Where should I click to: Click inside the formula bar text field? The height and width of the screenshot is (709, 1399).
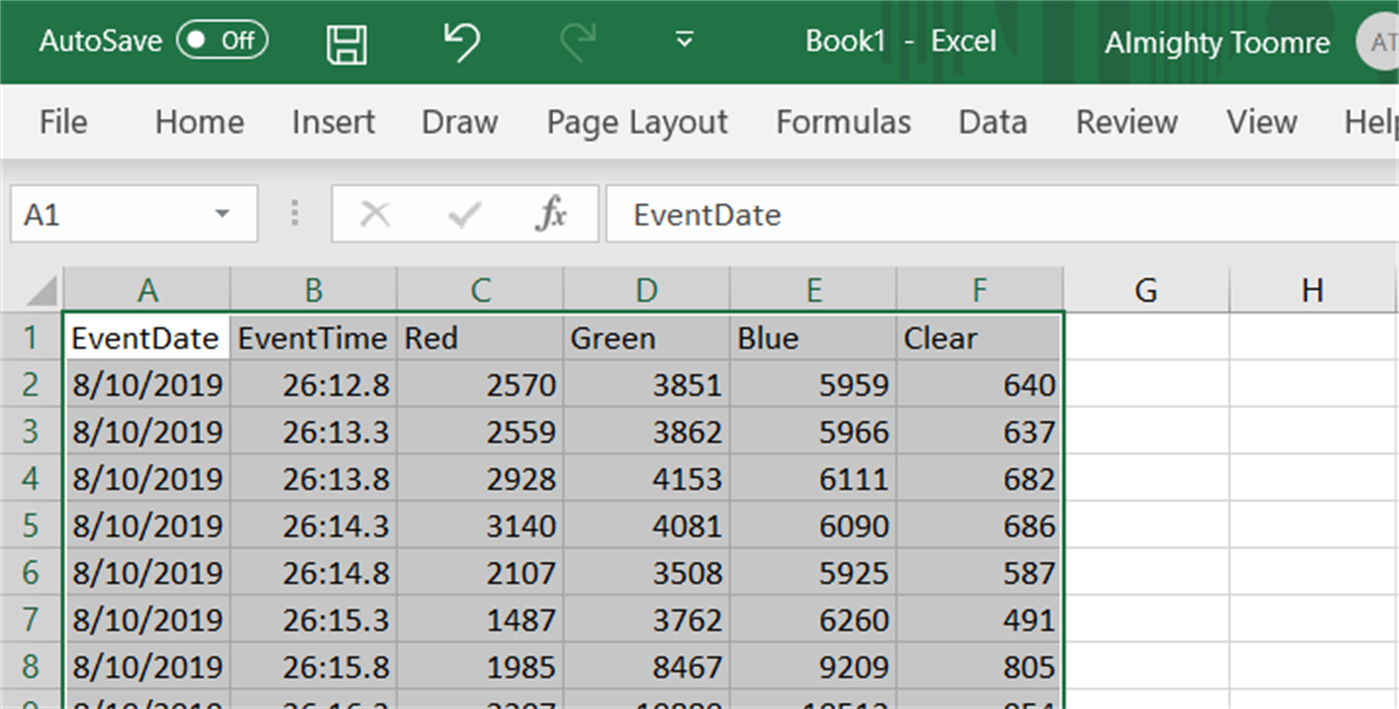tap(1000, 214)
